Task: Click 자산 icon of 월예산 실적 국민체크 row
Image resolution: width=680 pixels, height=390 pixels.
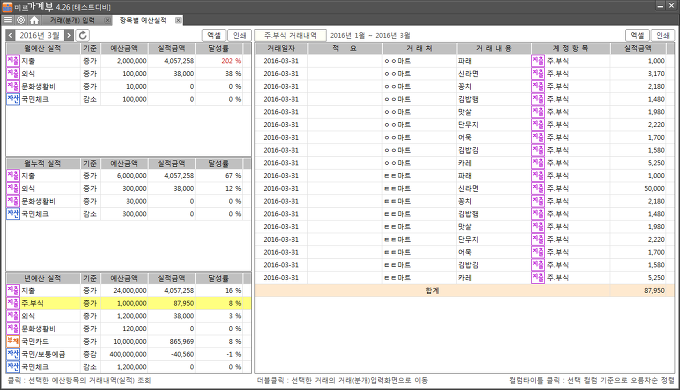Action: [x=13, y=99]
